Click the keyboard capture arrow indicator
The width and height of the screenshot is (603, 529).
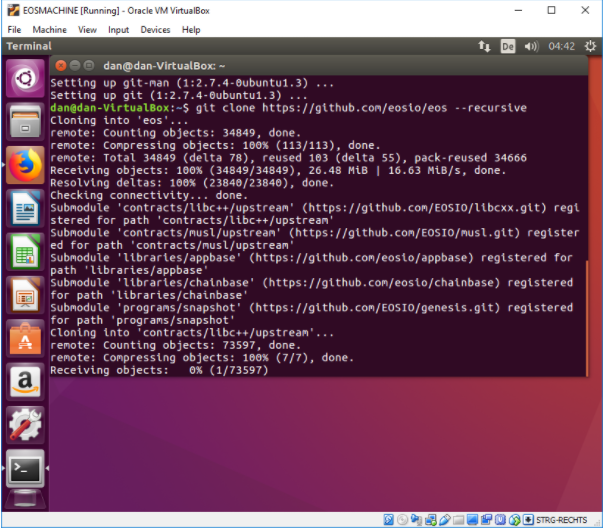tap(528, 520)
